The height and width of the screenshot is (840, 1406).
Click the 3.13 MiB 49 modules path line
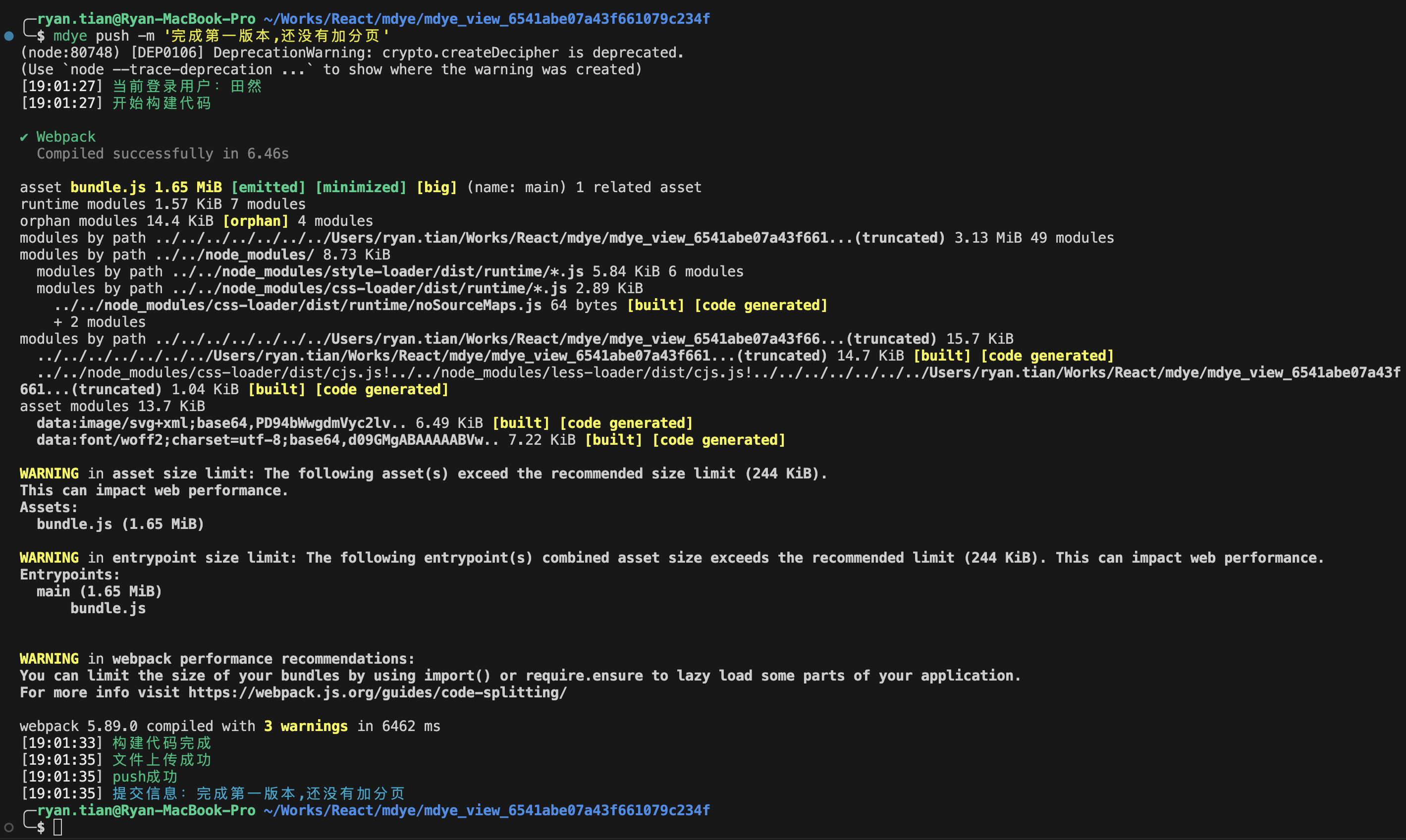click(x=567, y=238)
